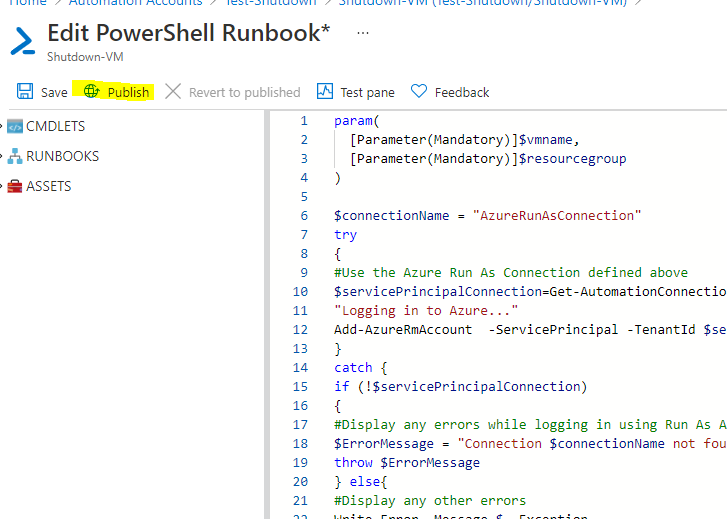
Task: Click the try keyword
Action: (x=345, y=235)
